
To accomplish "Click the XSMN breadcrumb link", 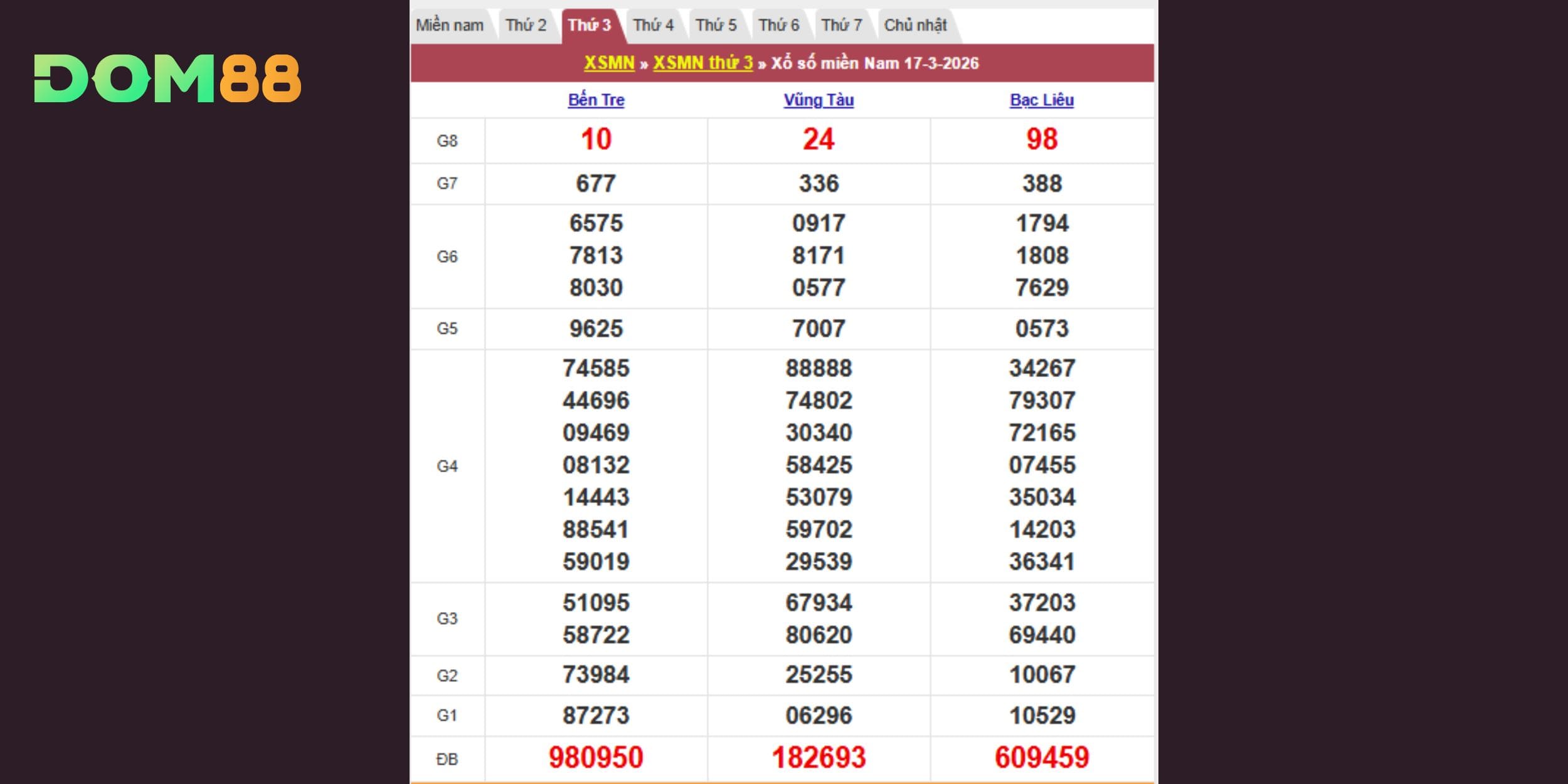I will 609,63.
